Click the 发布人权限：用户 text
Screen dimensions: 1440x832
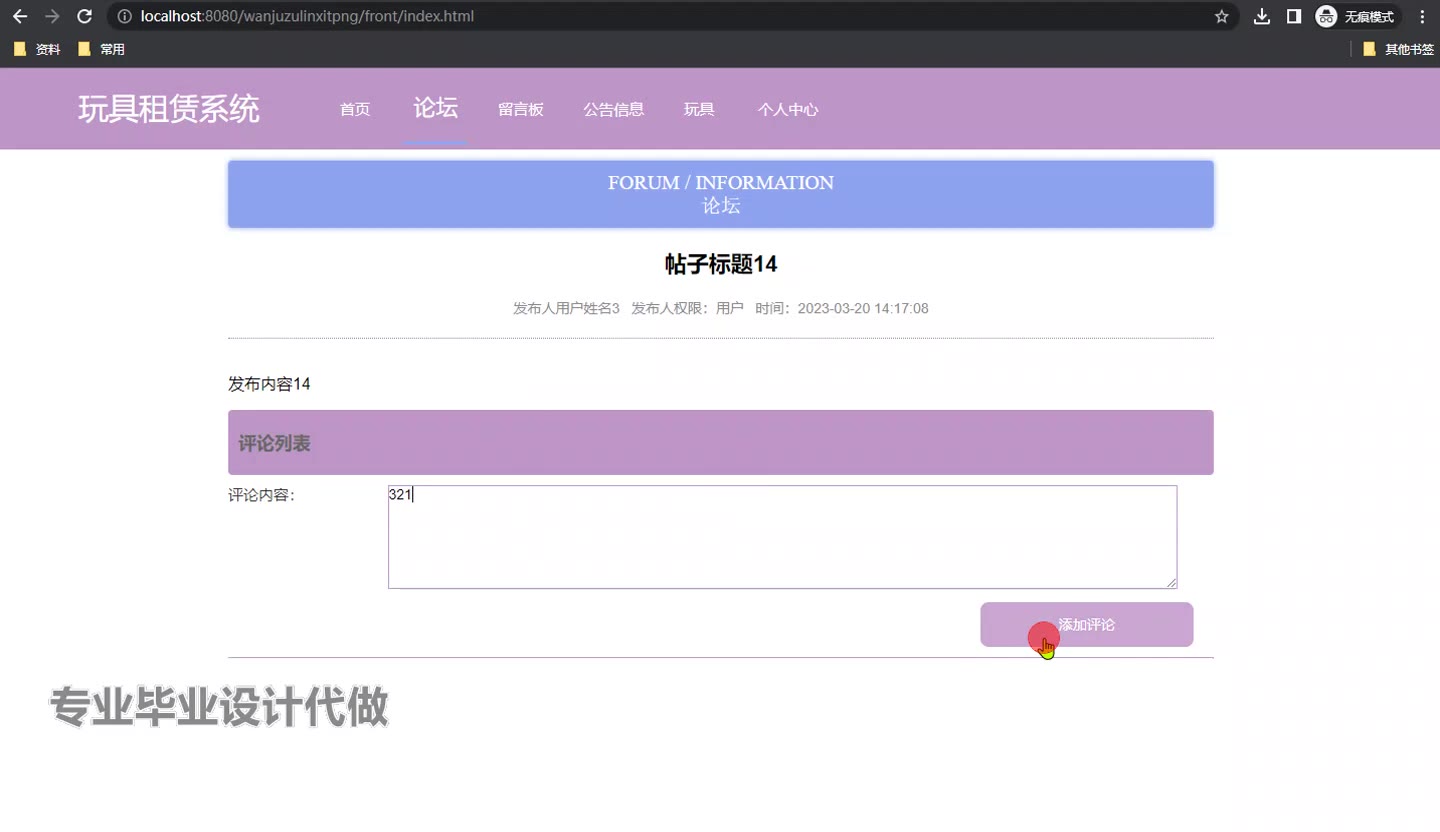click(688, 308)
